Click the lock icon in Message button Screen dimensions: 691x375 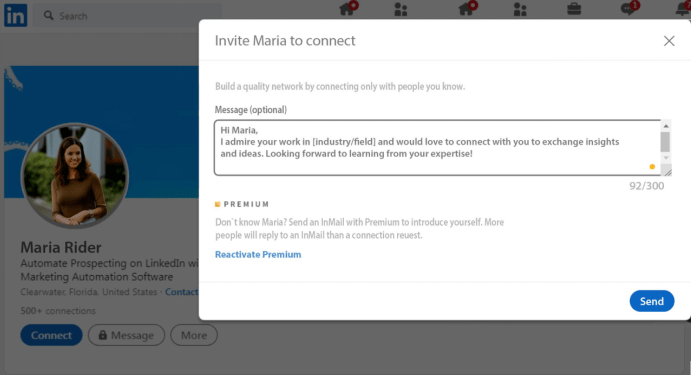103,335
